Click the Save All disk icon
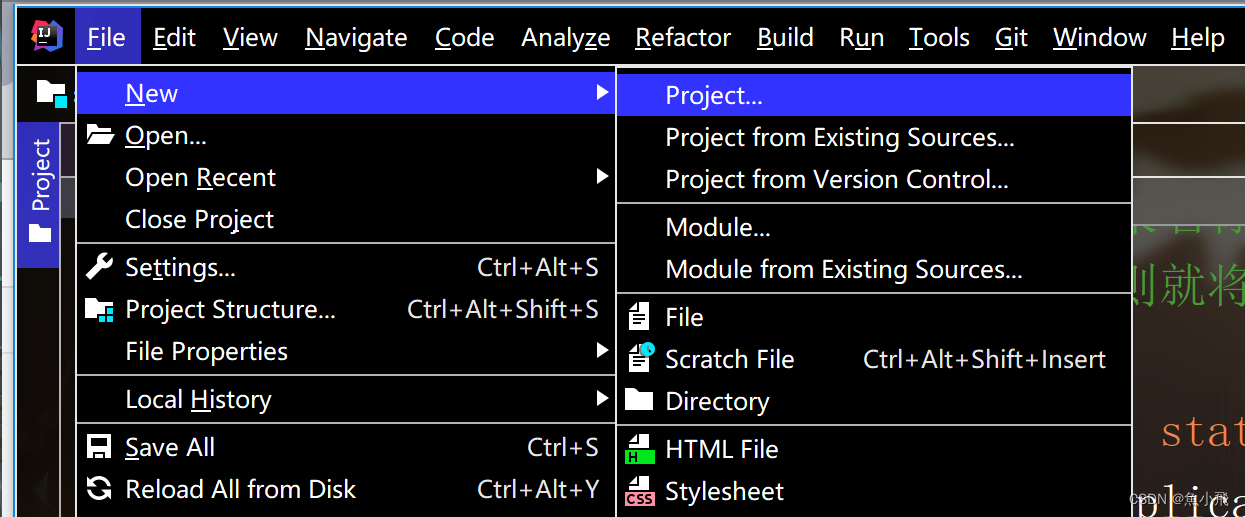Screen dimensions: 1245x517 [x=100, y=447]
